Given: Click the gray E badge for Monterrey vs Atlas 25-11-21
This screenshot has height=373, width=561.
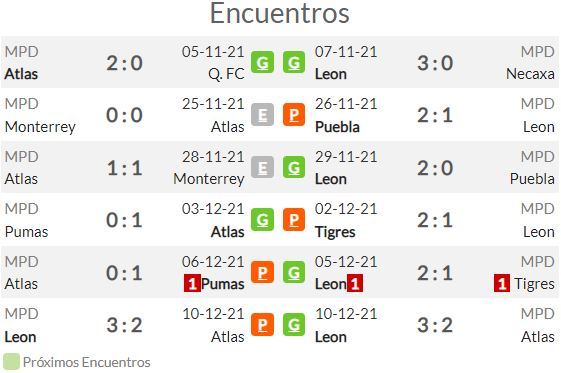Looking at the screenshot, I should point(262,115).
